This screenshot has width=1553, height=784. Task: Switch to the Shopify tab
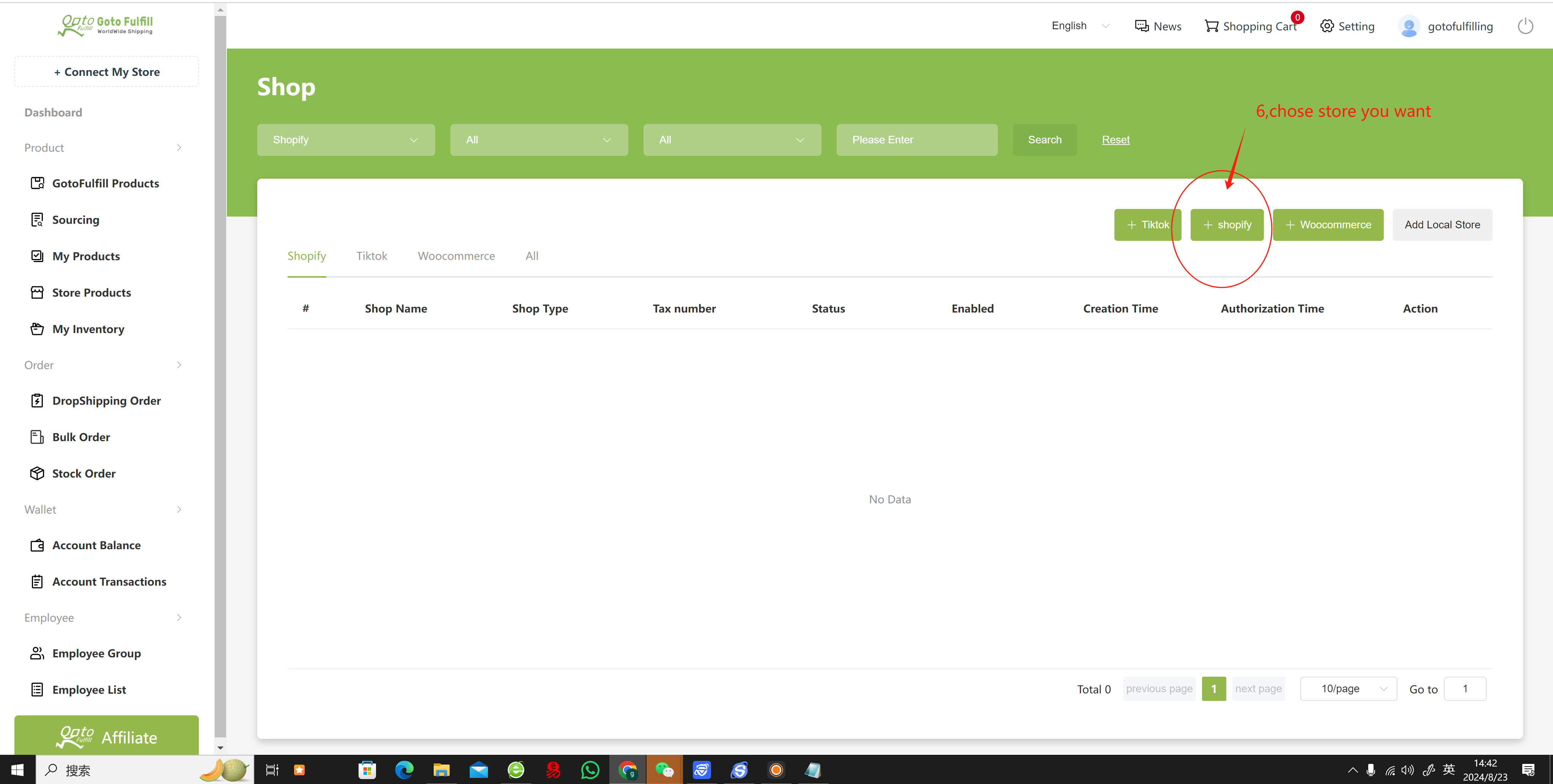tap(306, 256)
